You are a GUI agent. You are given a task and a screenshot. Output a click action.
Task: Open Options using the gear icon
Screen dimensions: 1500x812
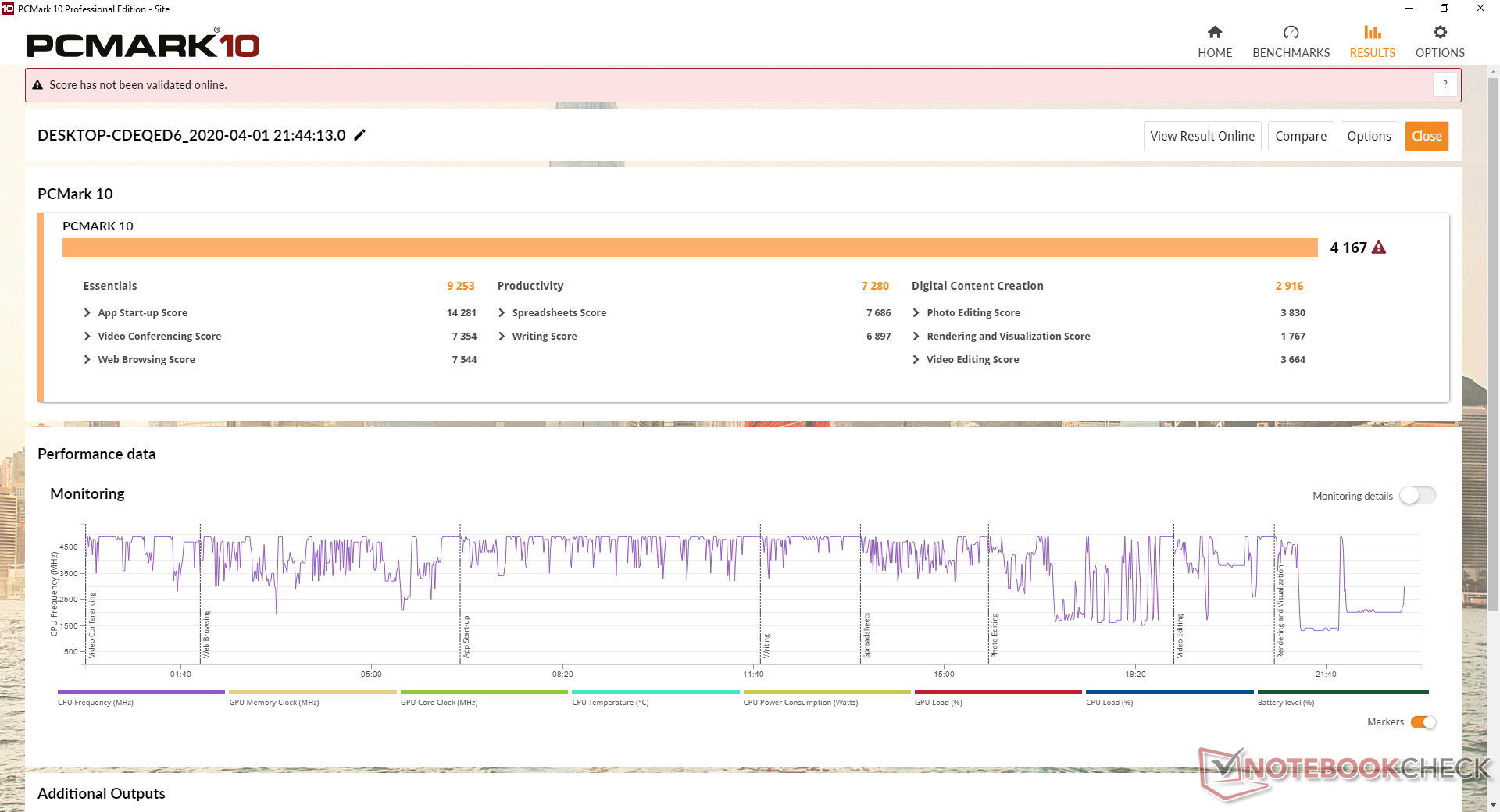pos(1439,33)
